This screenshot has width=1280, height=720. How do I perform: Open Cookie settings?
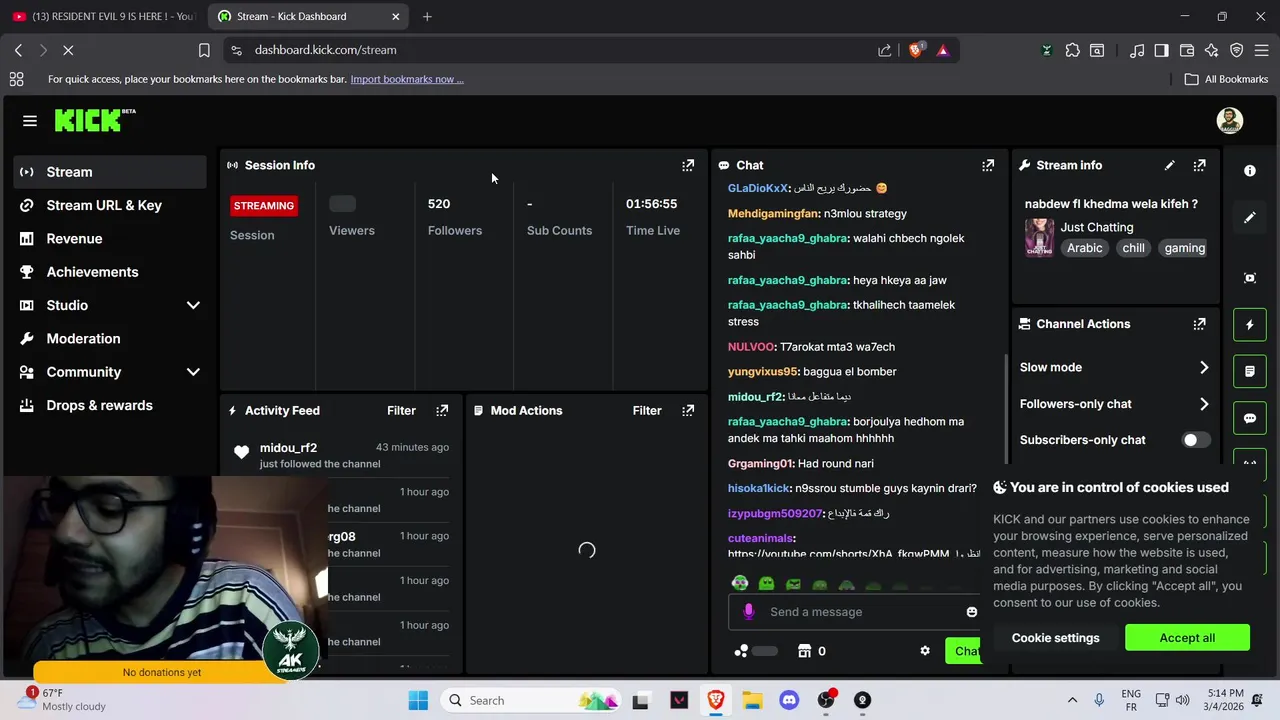(1055, 638)
